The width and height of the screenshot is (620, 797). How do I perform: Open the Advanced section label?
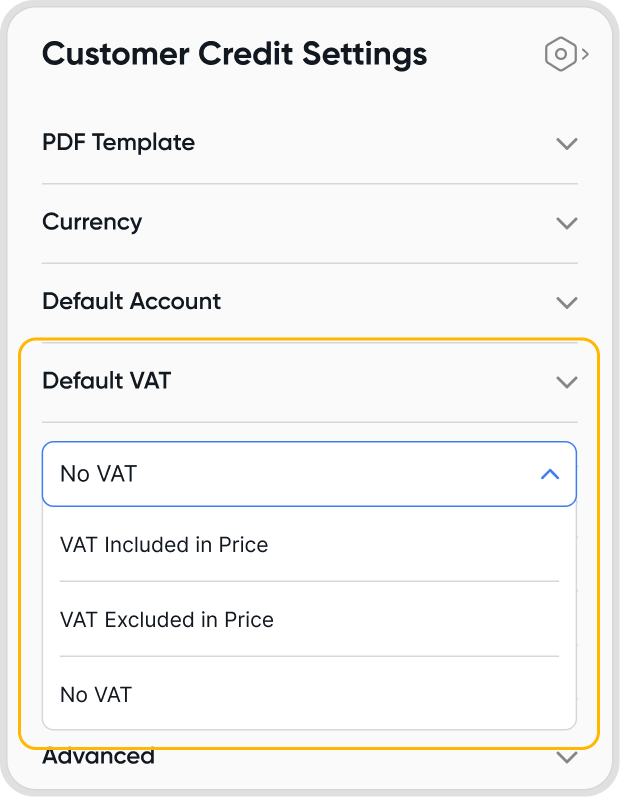click(98, 757)
